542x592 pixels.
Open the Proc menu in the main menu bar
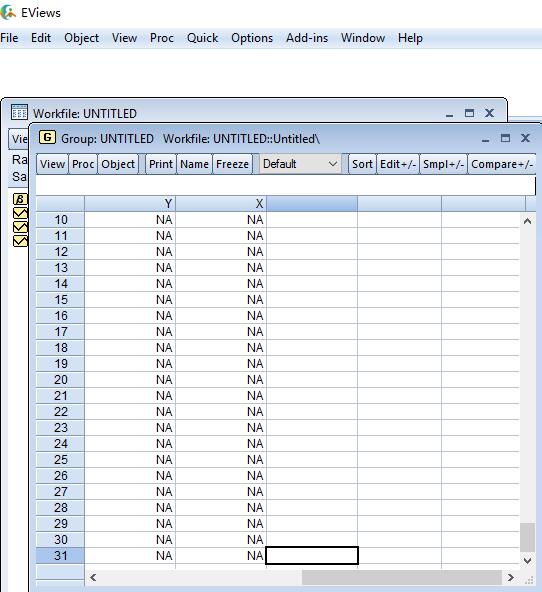tap(162, 38)
